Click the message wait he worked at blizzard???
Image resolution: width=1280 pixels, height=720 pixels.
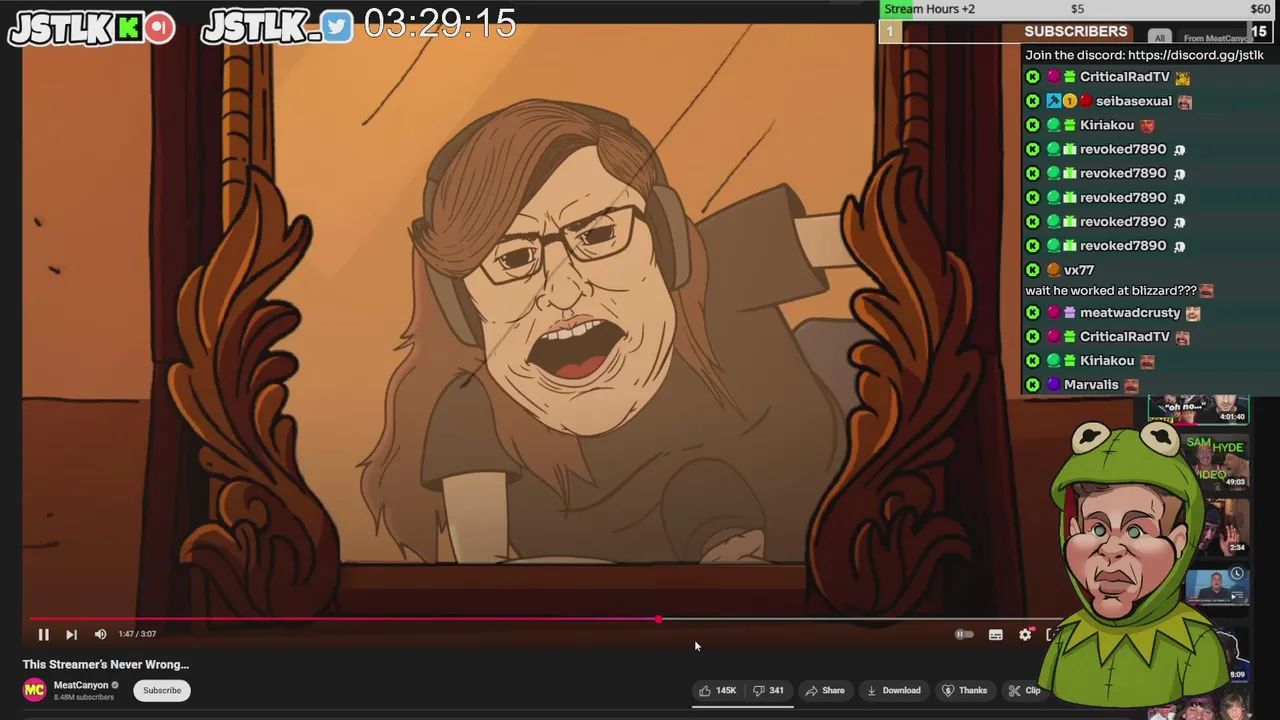[1111, 291]
